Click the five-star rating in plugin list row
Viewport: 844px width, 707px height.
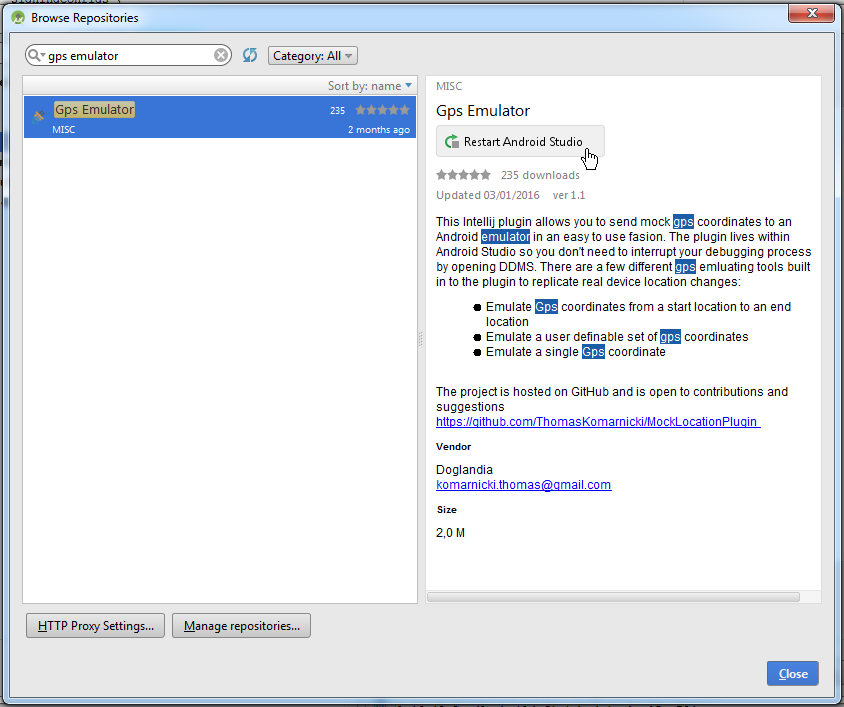383,110
